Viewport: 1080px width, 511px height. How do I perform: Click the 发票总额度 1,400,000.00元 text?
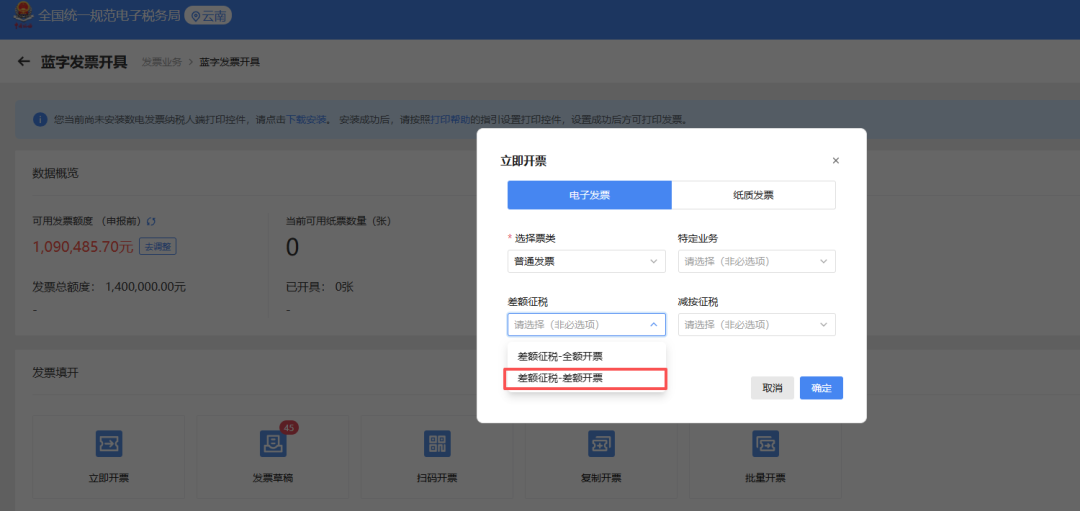point(109,286)
